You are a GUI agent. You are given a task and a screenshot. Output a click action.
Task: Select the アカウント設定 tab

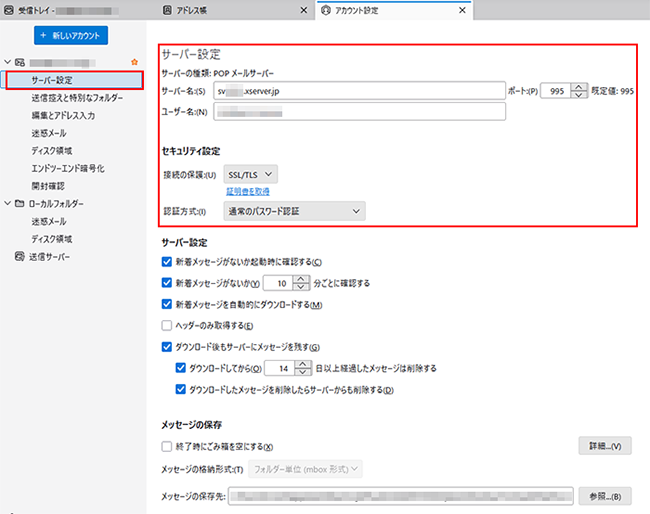[395, 10]
